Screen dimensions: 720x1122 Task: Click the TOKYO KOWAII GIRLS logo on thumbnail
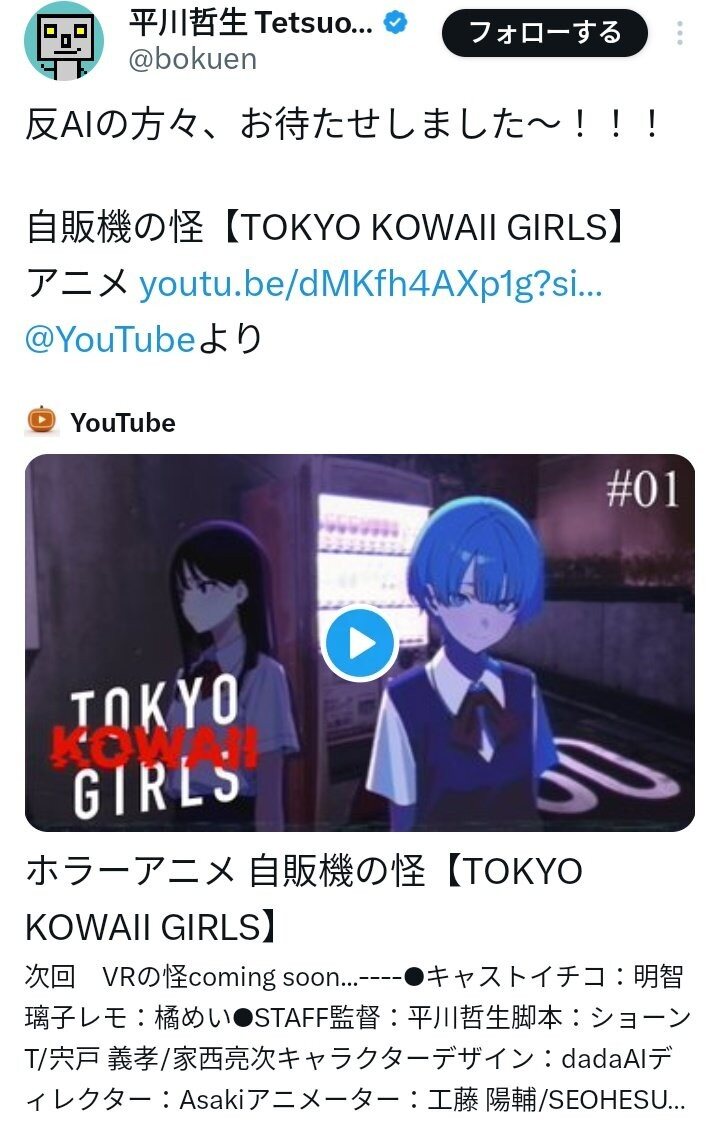pos(156,746)
